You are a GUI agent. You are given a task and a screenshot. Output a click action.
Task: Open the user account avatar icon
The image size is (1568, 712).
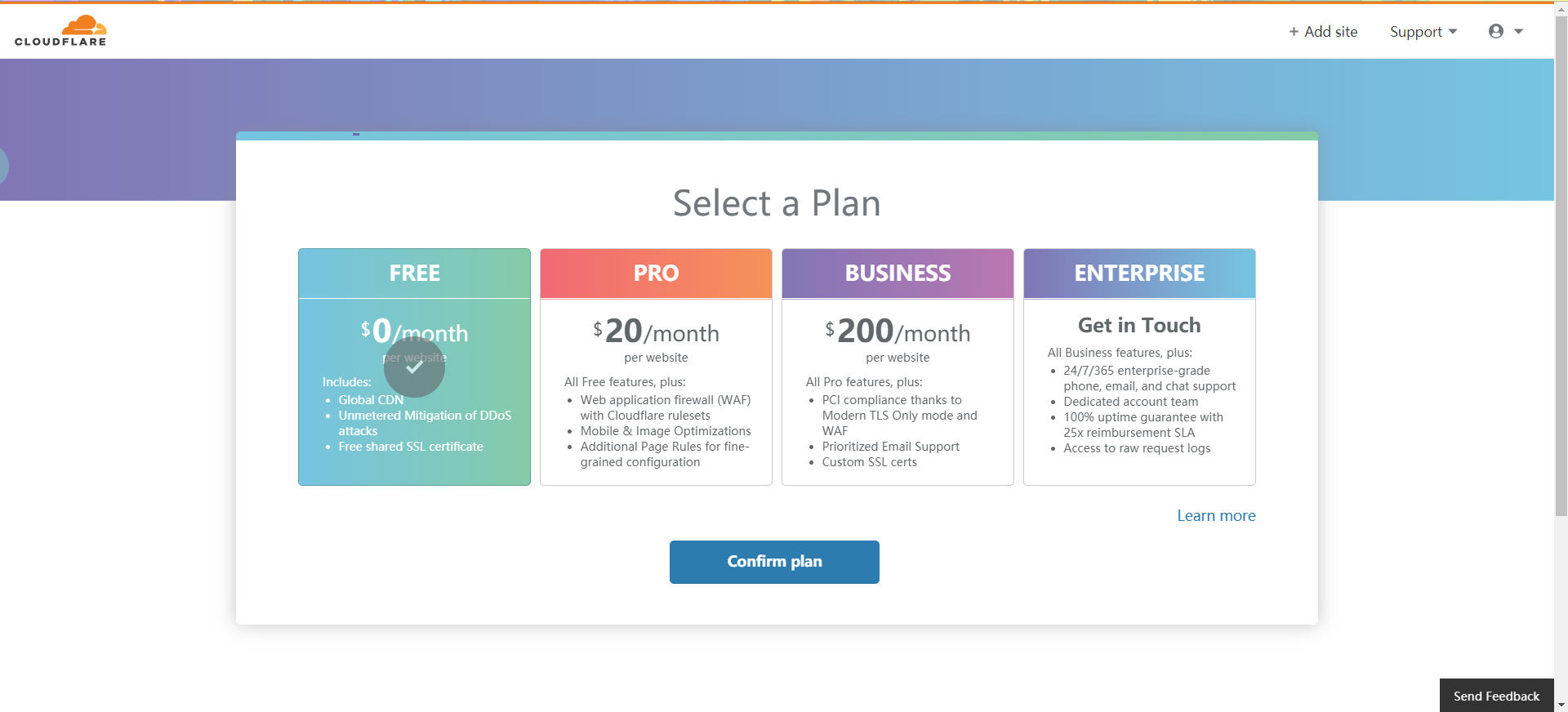tap(1496, 31)
